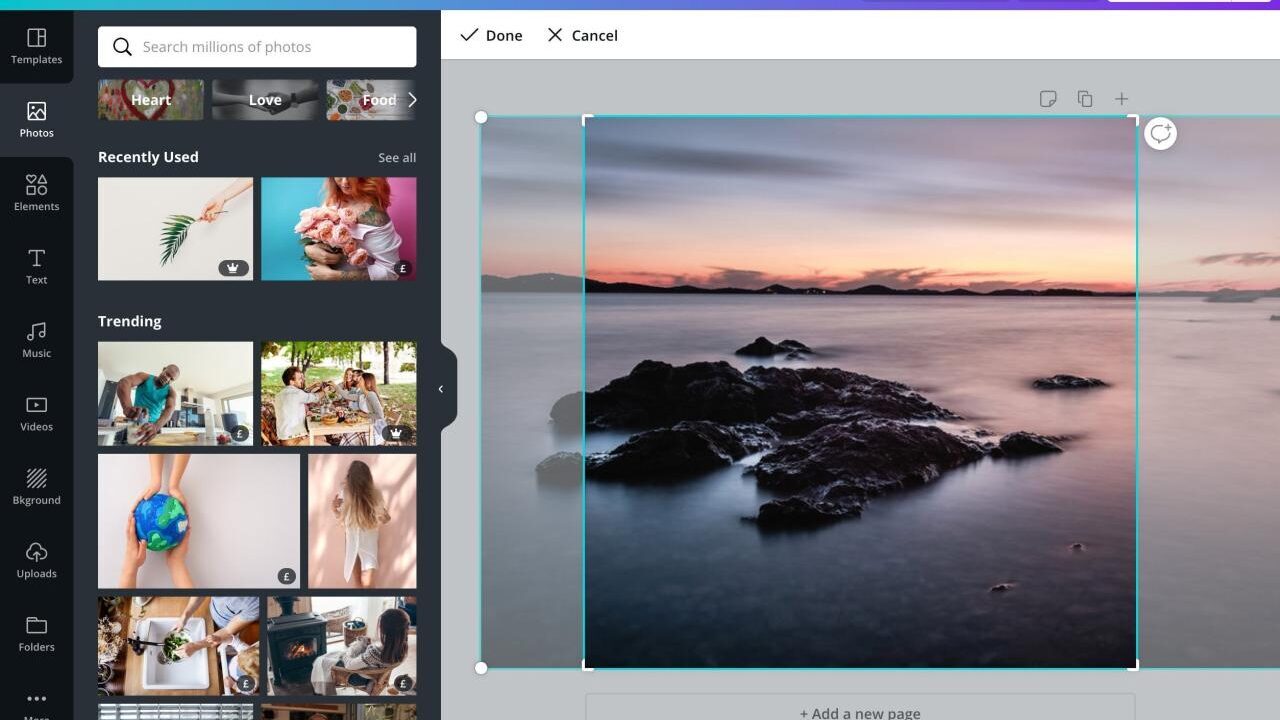This screenshot has height=720, width=1280.
Task: Click the circular flip icon on the image
Action: point(1160,133)
